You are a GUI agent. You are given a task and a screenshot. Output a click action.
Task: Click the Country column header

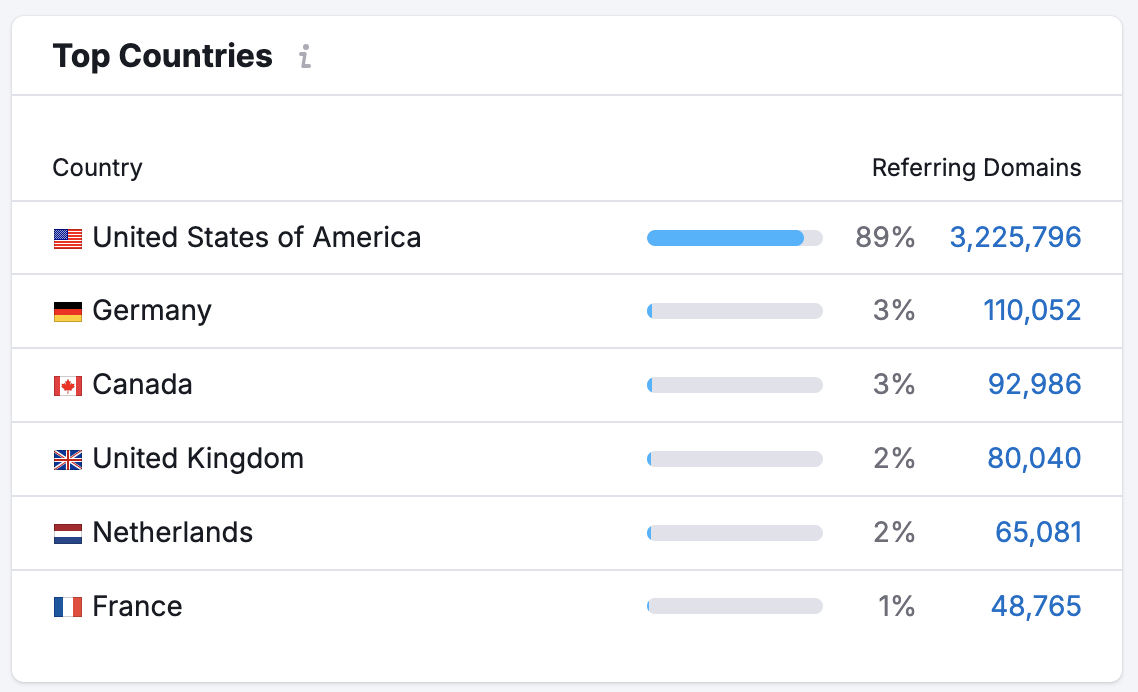(97, 167)
